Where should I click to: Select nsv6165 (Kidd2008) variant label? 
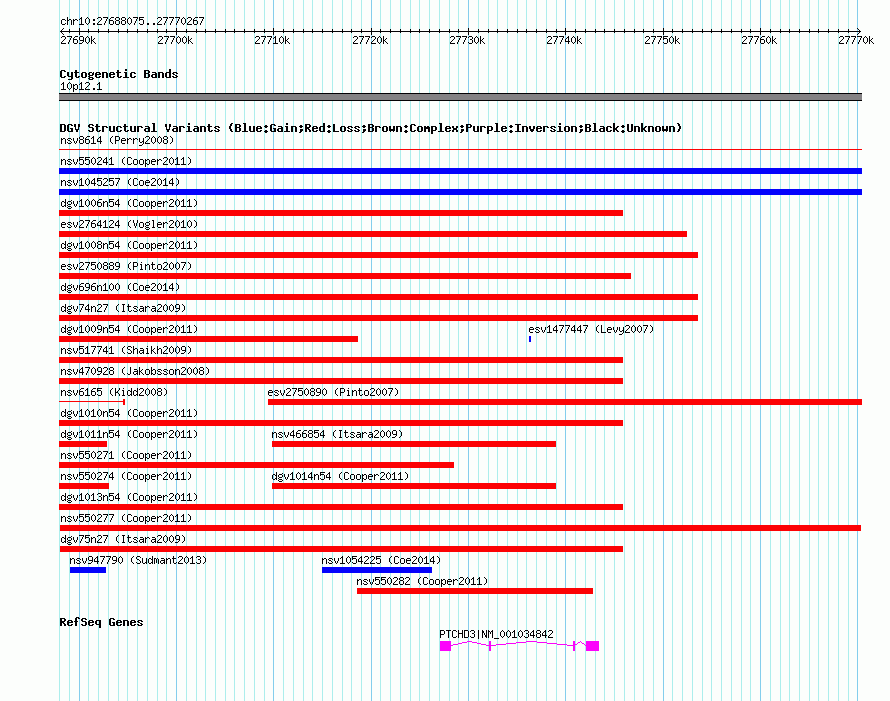coord(114,392)
